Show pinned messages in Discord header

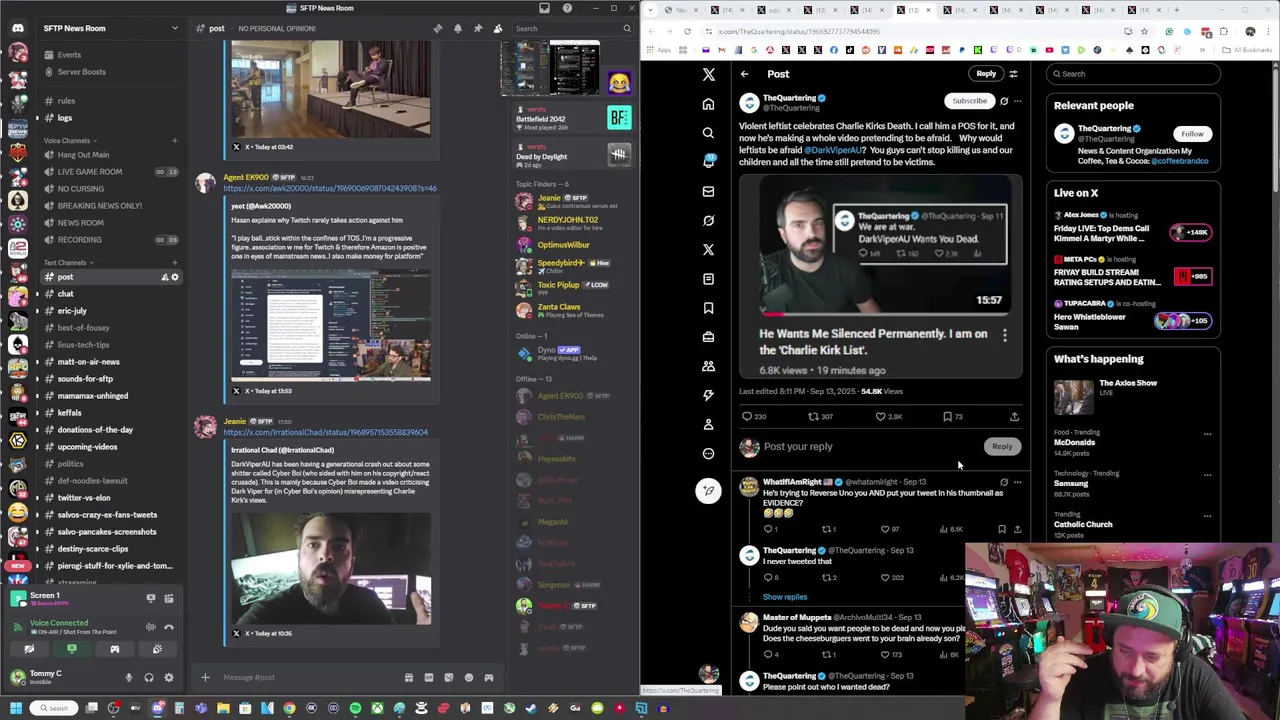click(477, 28)
